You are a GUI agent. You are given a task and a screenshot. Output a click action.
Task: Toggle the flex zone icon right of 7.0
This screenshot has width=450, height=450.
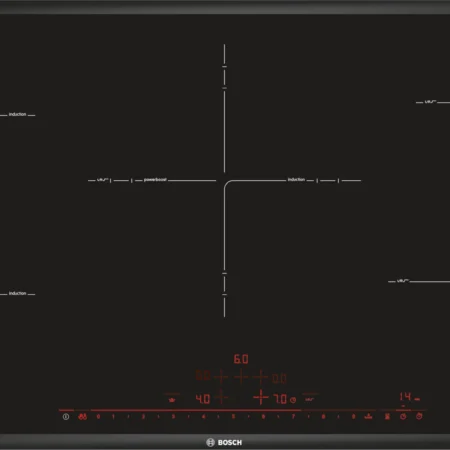[x=310, y=399]
